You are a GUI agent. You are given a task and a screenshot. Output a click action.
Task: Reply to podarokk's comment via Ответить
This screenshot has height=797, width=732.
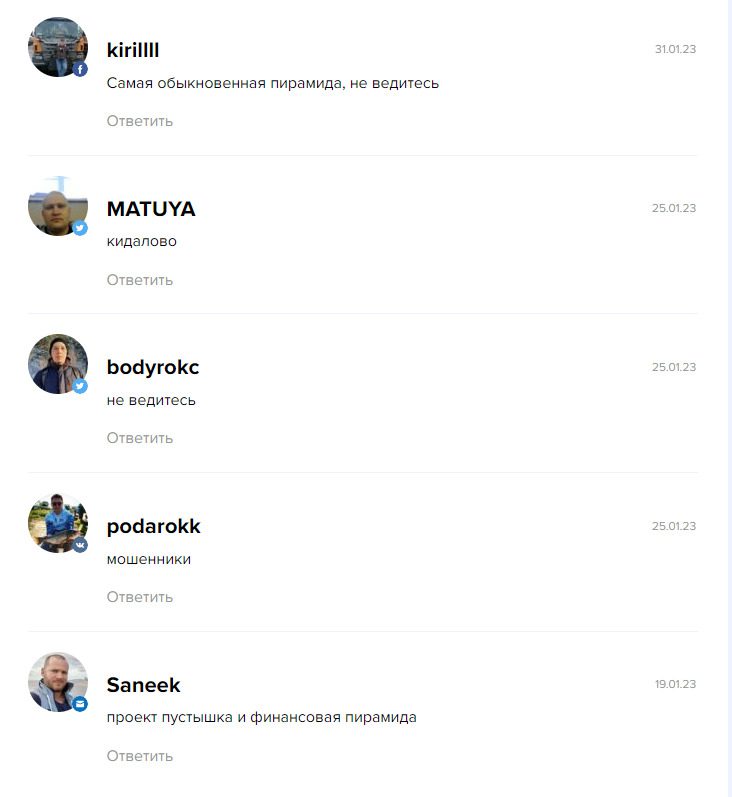[x=140, y=597]
